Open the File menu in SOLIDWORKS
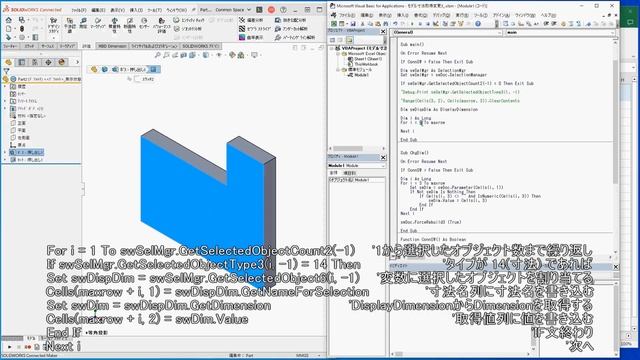 79,10
